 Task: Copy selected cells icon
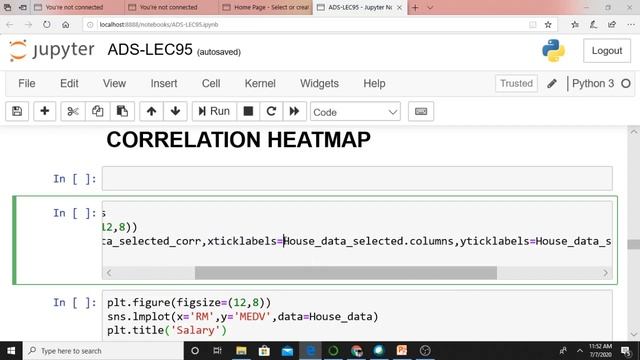[97, 111]
